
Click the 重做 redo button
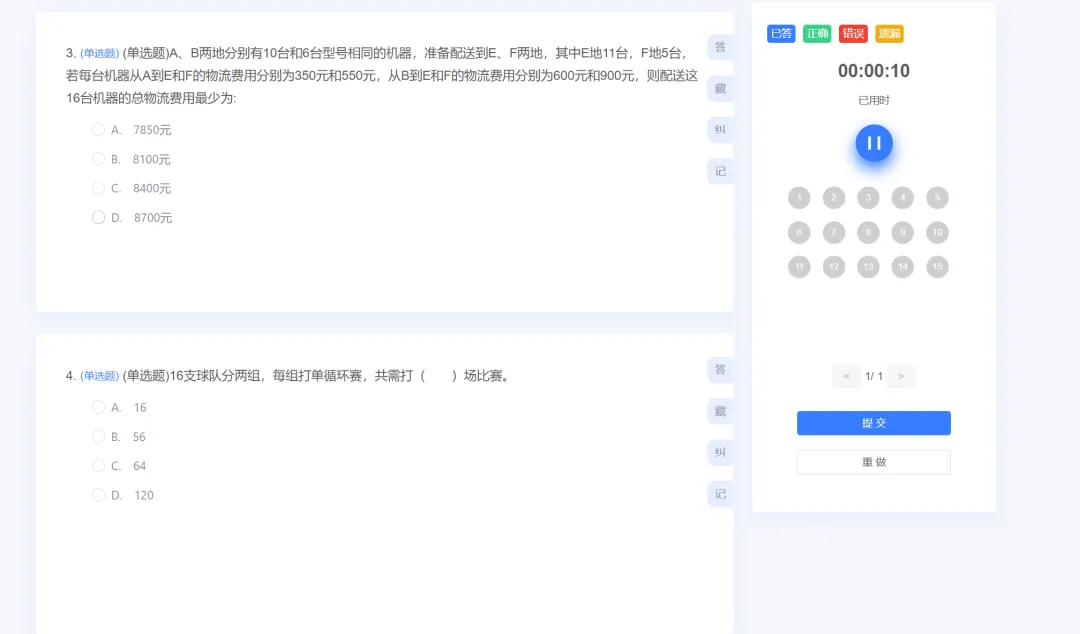point(873,462)
